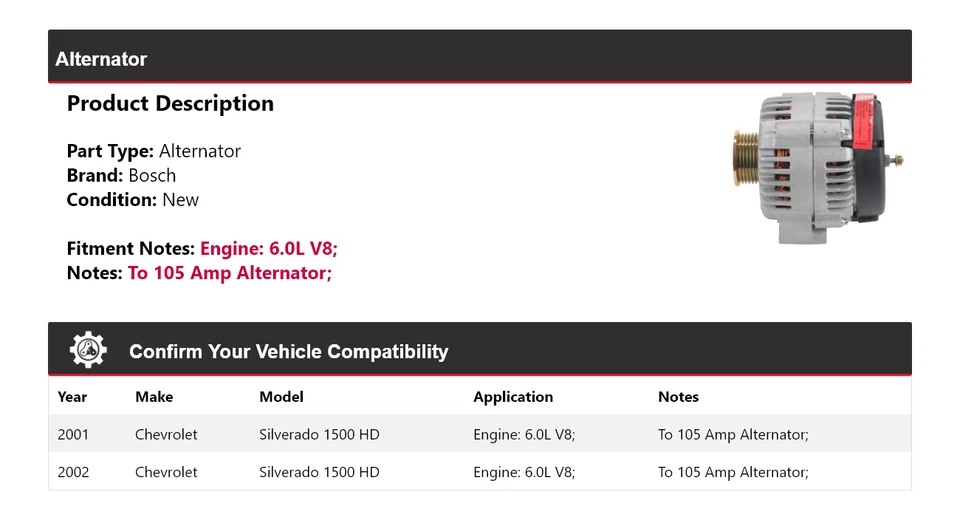Image resolution: width=960 pixels, height=520 pixels.
Task: Click the Part Type: Alternator line
Action: tap(153, 152)
